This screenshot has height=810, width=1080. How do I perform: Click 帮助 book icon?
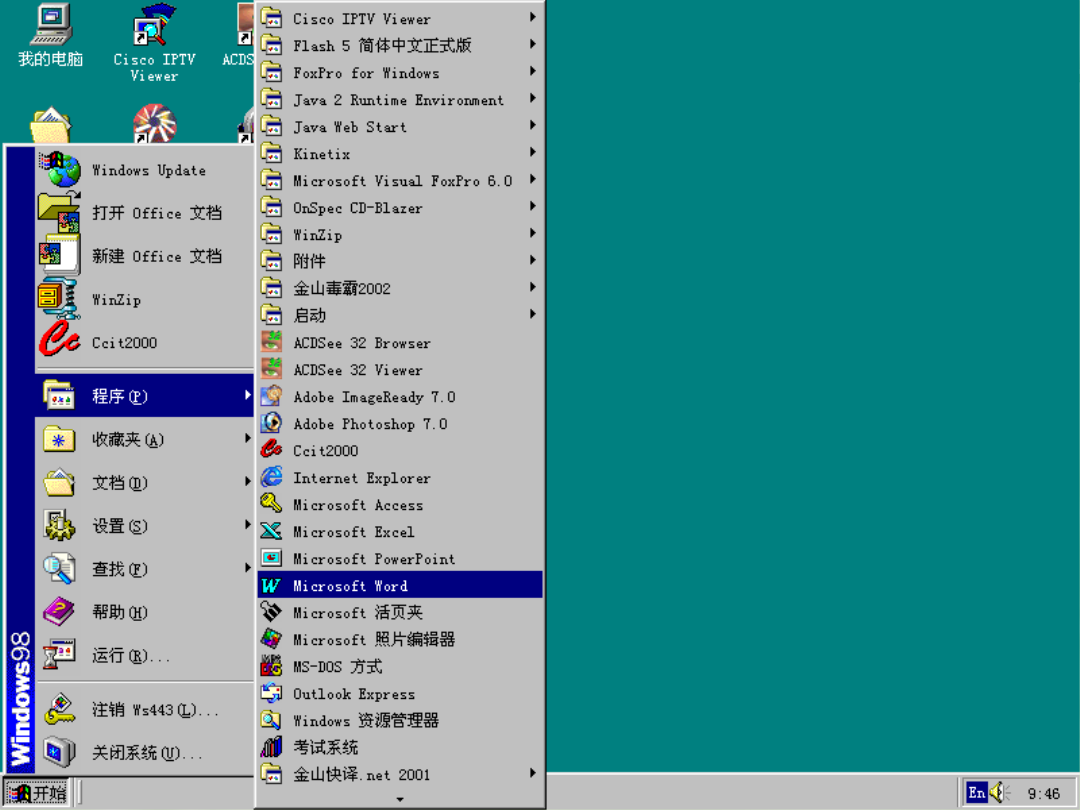pos(59,612)
